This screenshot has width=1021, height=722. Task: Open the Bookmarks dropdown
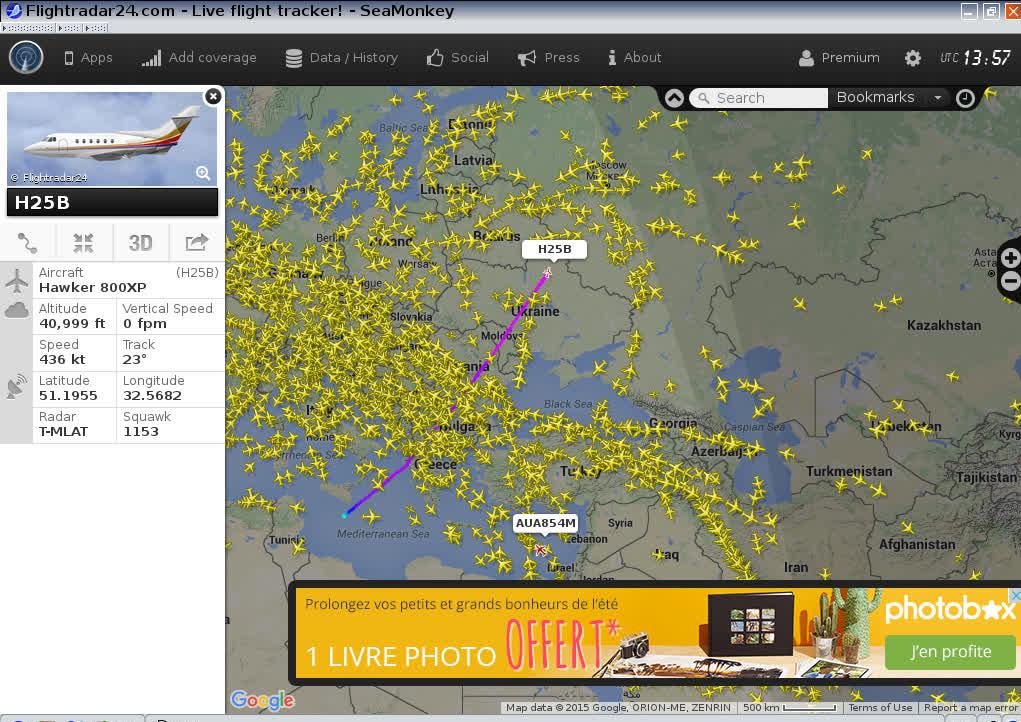[889, 98]
